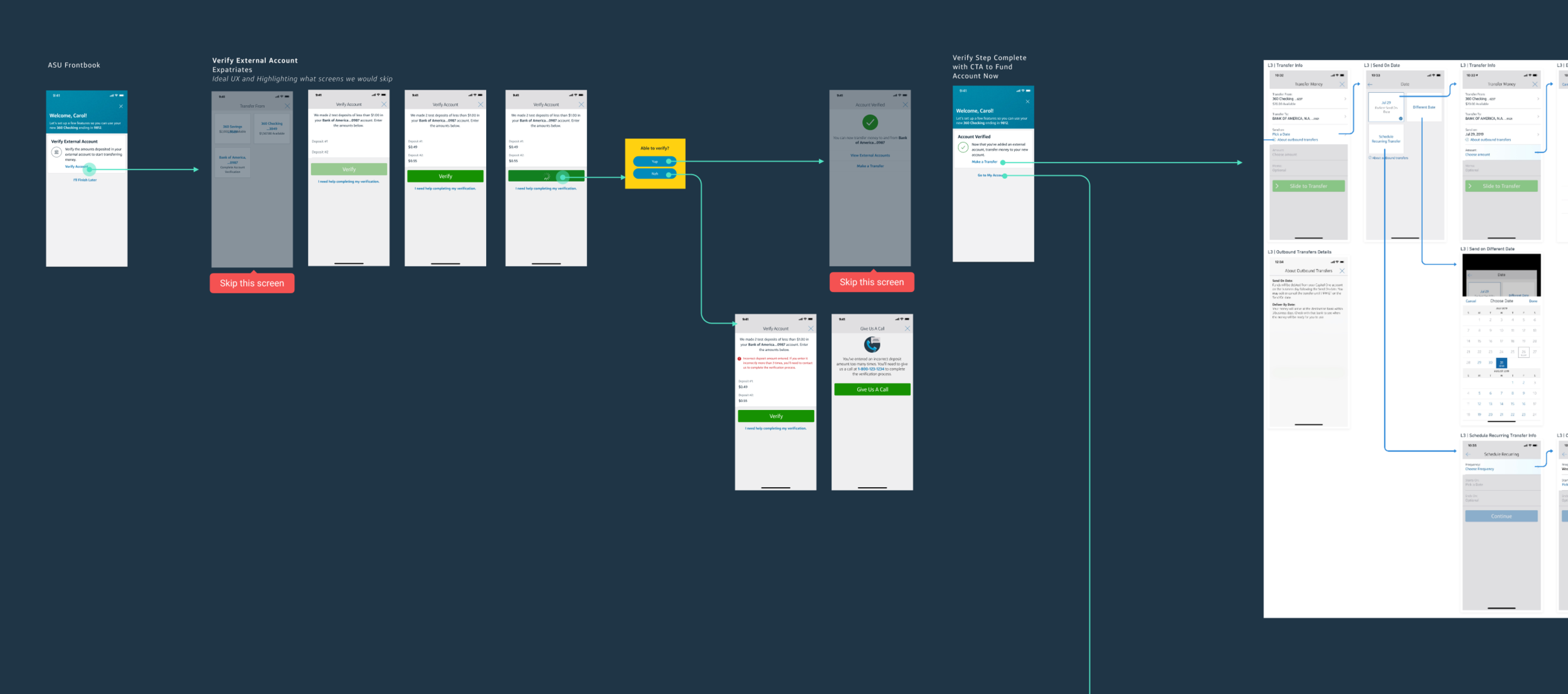The height and width of the screenshot is (694, 1568).
Task: Click Deposit #1 field on empty Verify Account screen
Action: [x=349, y=142]
